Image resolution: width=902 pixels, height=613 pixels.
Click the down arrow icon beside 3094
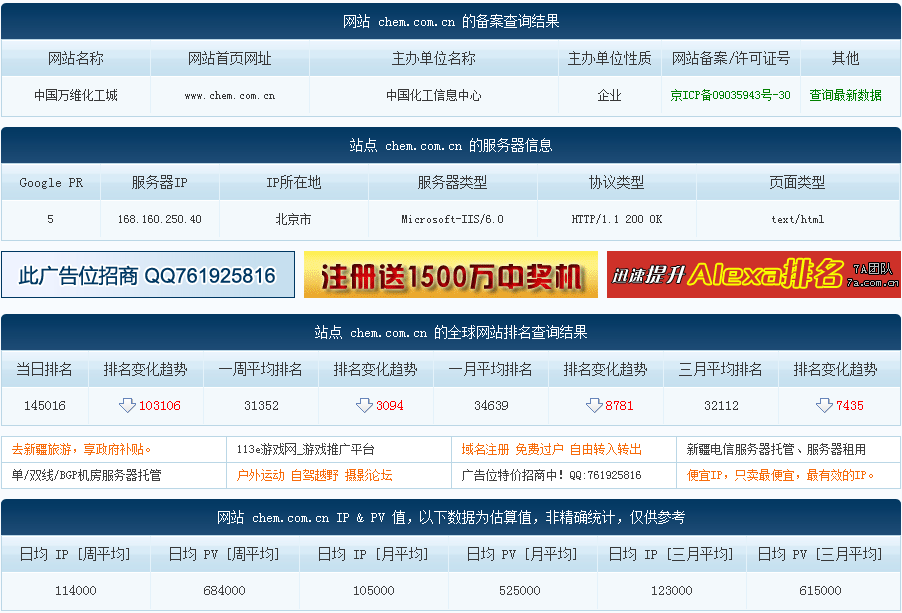pos(364,405)
